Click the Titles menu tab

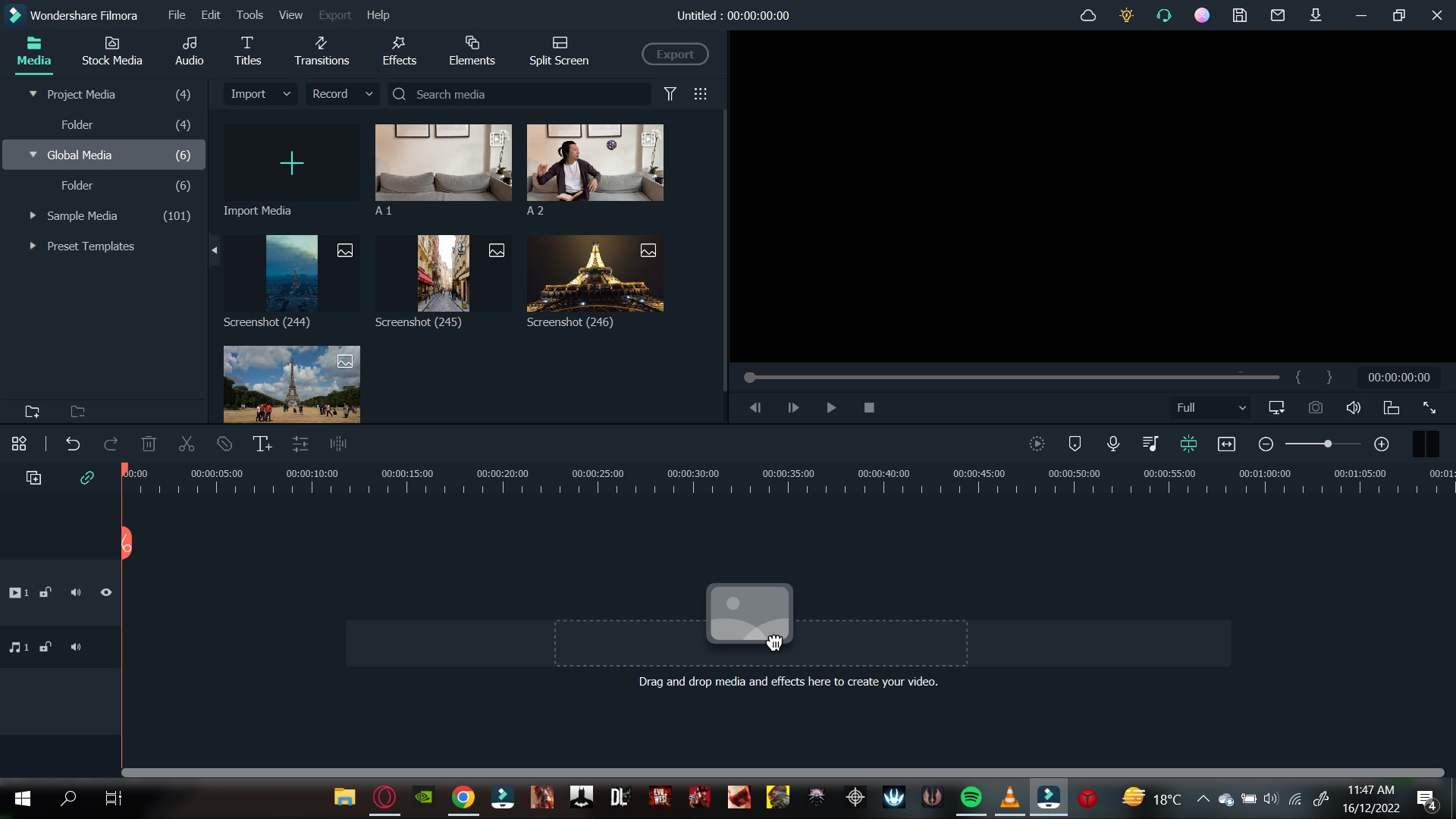click(248, 50)
